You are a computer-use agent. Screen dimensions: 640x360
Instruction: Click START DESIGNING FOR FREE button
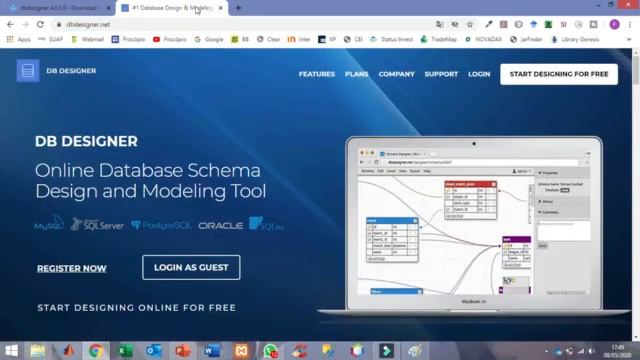pos(559,74)
